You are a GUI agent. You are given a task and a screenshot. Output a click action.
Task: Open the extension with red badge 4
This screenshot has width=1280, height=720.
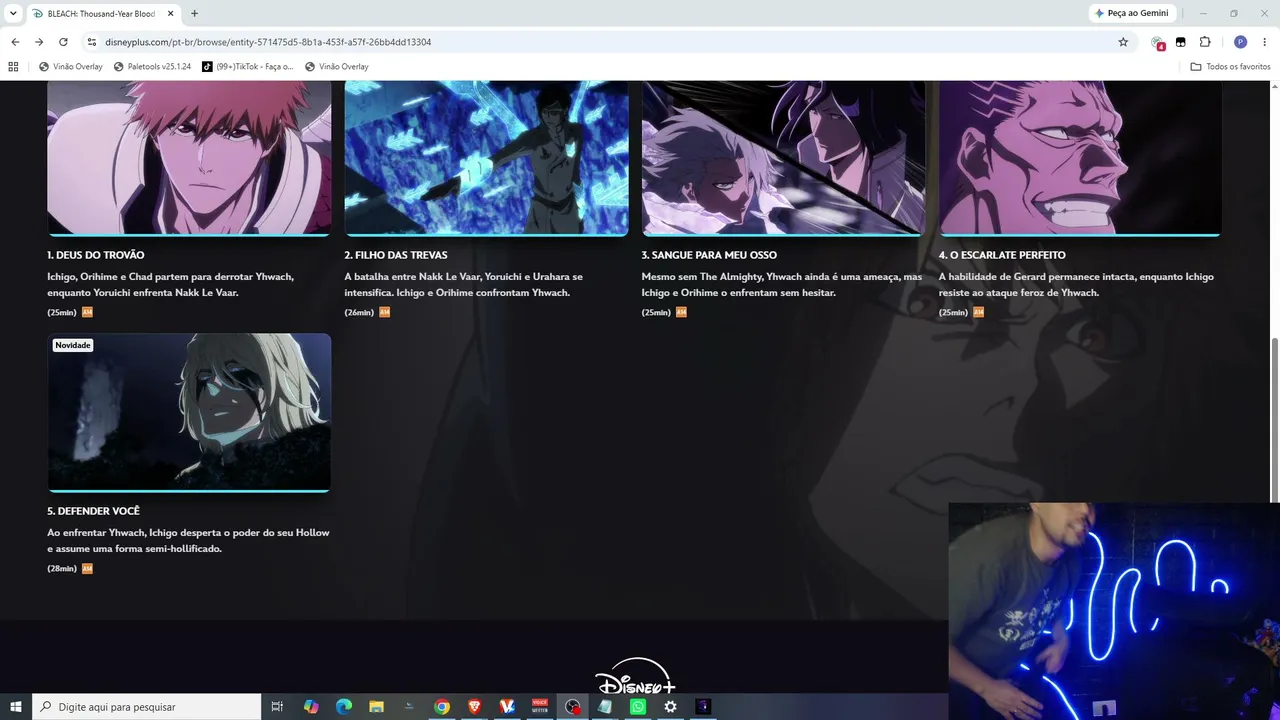1158,42
